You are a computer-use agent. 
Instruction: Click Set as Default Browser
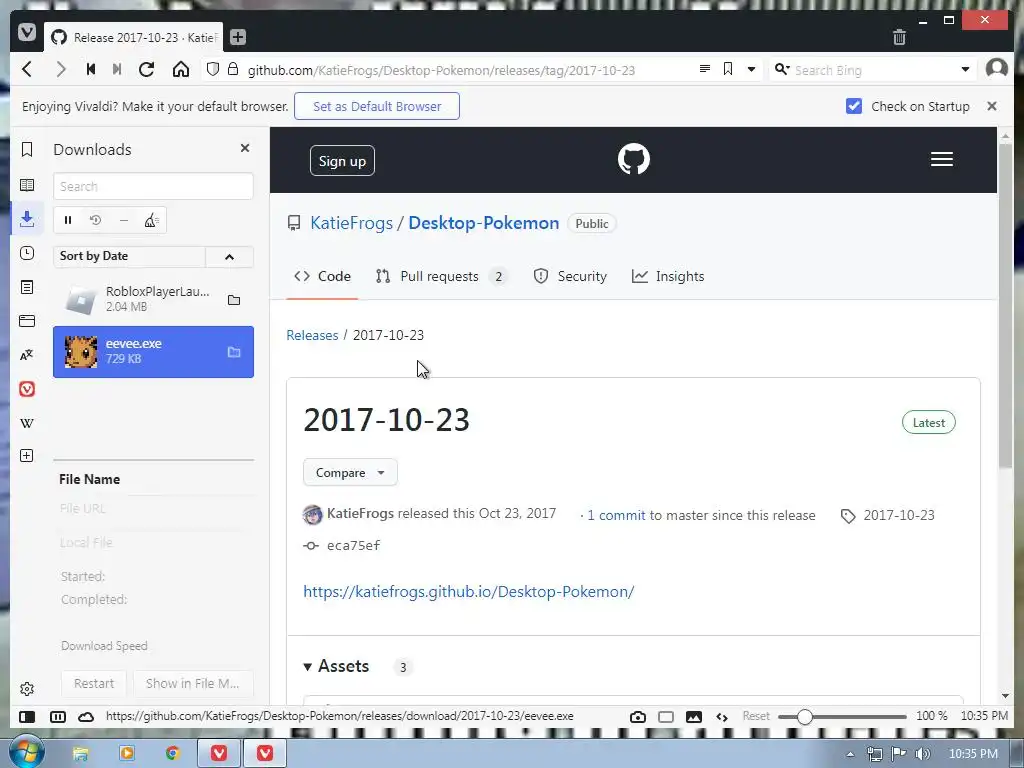(377, 106)
